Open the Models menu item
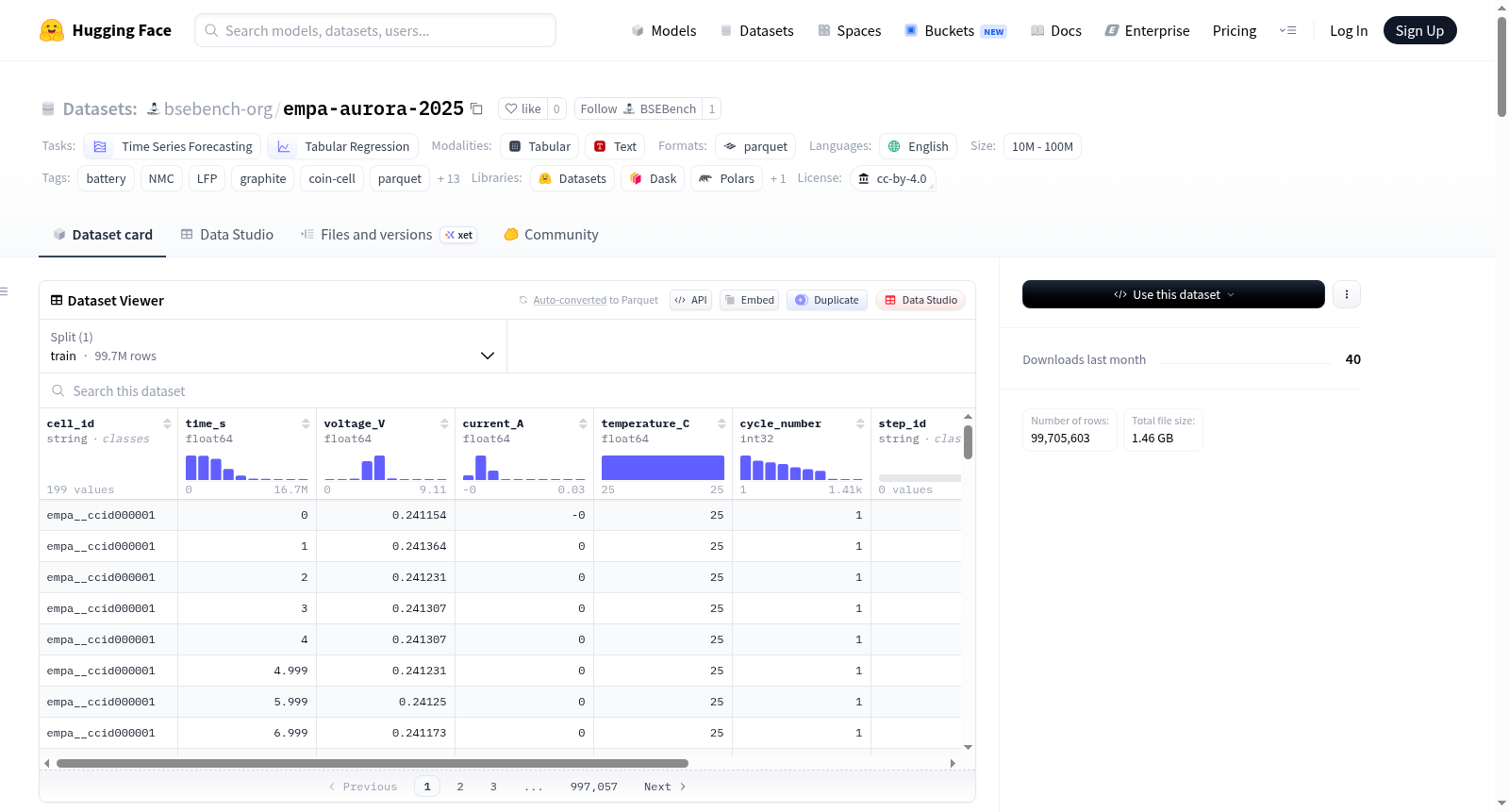 pos(664,30)
